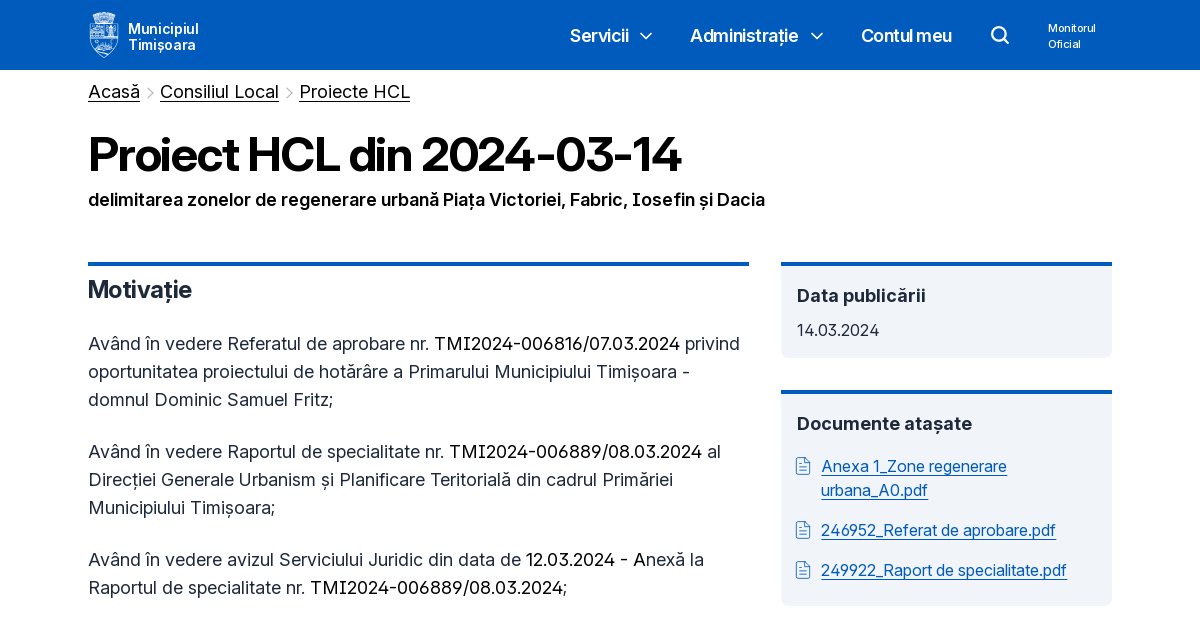Open 249922_Raport de specialitate.pdf

point(943,570)
